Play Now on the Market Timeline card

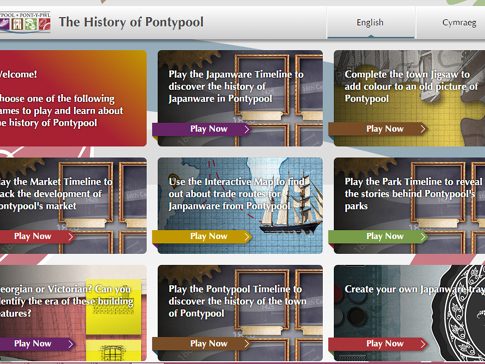[x=37, y=237]
